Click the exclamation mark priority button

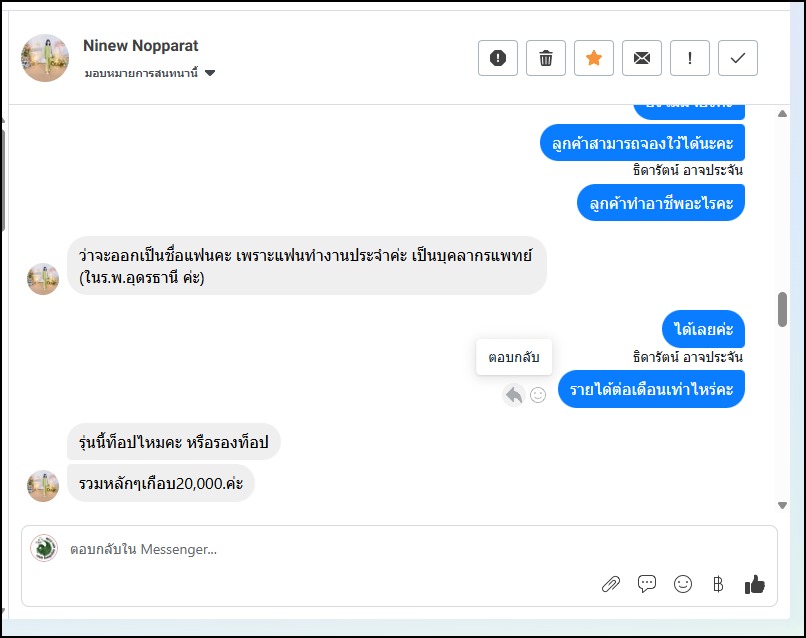690,58
